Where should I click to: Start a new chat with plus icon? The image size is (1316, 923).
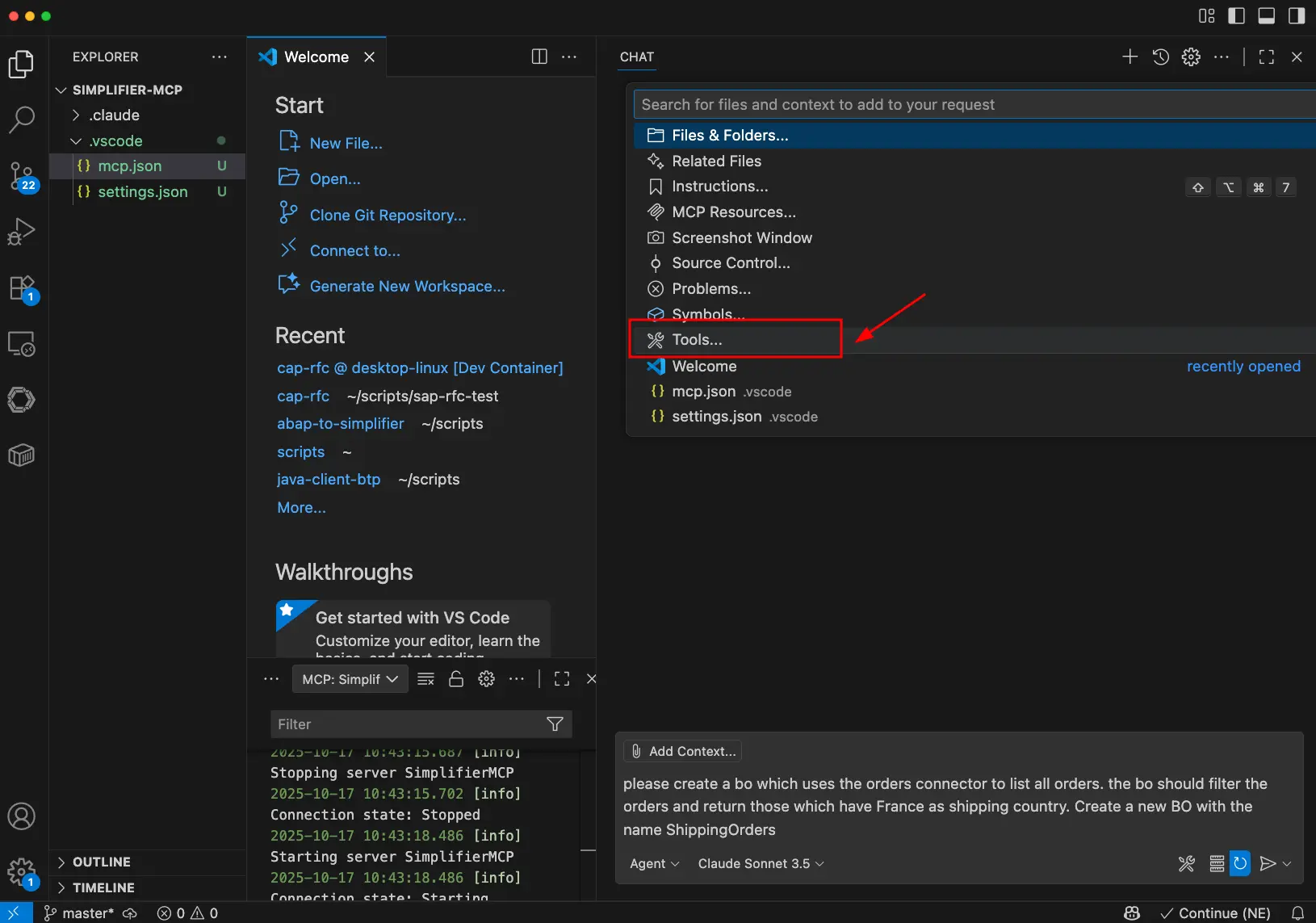(1129, 57)
